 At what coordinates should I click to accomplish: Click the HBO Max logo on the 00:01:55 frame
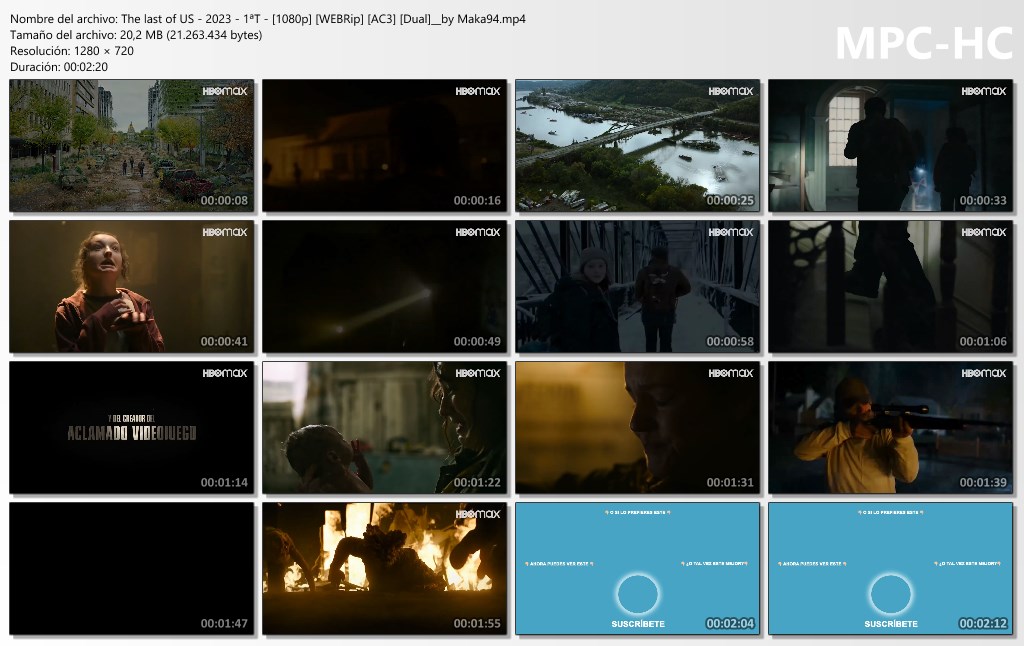[x=477, y=515]
